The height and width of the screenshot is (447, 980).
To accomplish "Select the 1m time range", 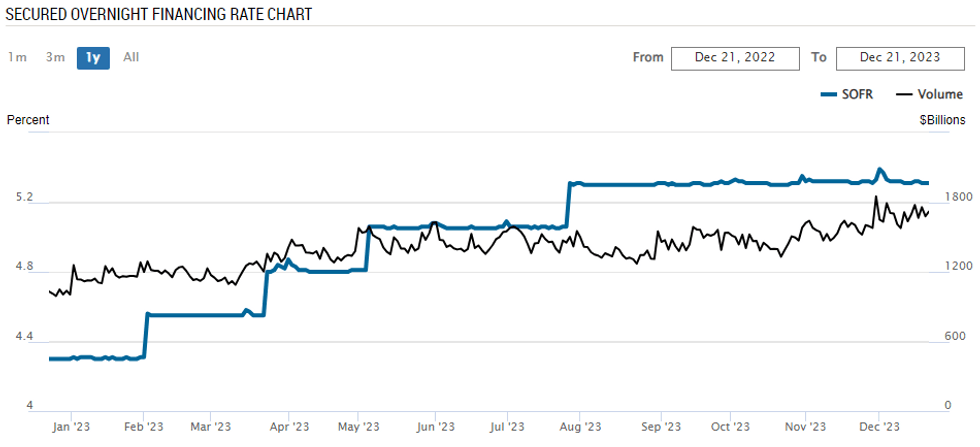I will click(x=17, y=57).
